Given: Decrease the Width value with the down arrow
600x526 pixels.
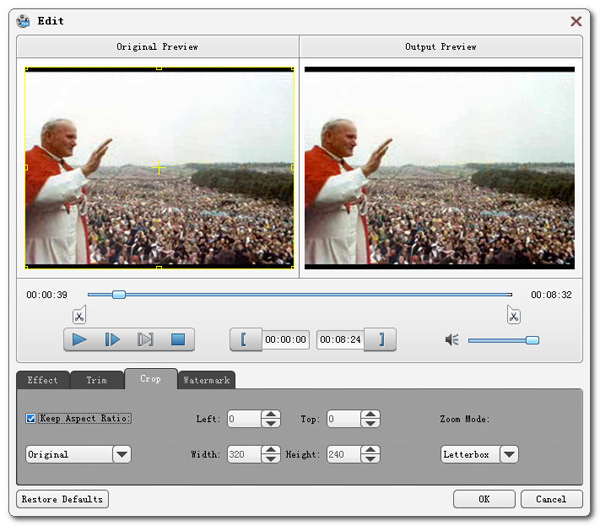Looking at the screenshot, I should coord(271,459).
